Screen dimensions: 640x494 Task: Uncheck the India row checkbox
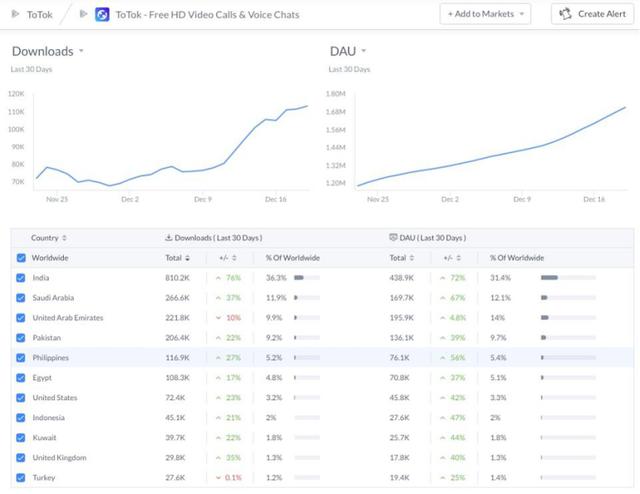click(22, 278)
